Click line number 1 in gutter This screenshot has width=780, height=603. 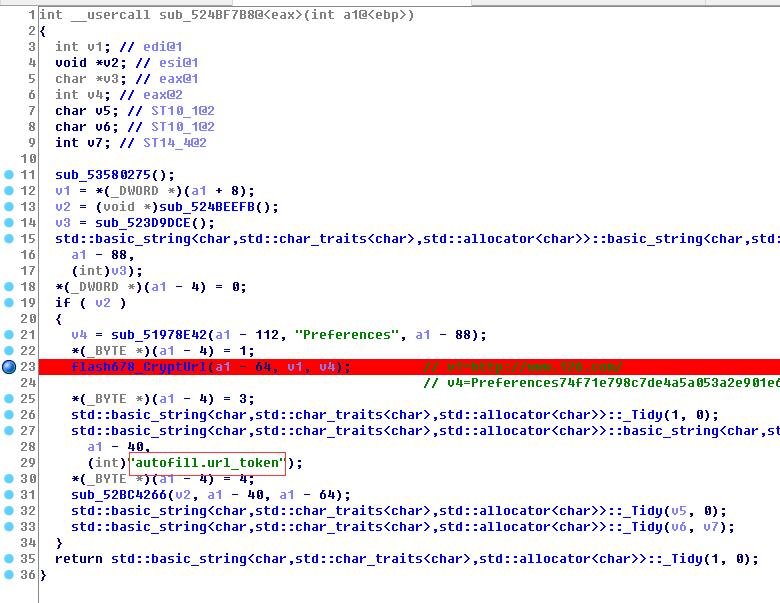coord(32,15)
